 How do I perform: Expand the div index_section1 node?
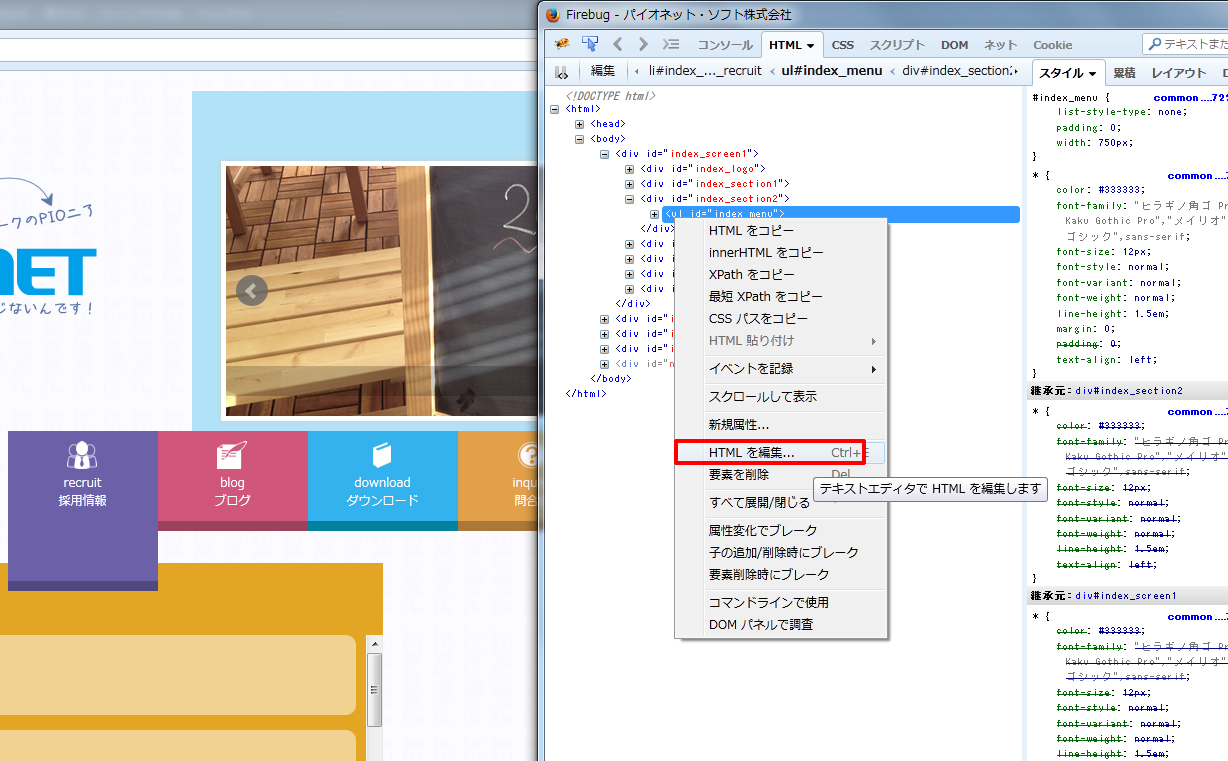click(629, 184)
